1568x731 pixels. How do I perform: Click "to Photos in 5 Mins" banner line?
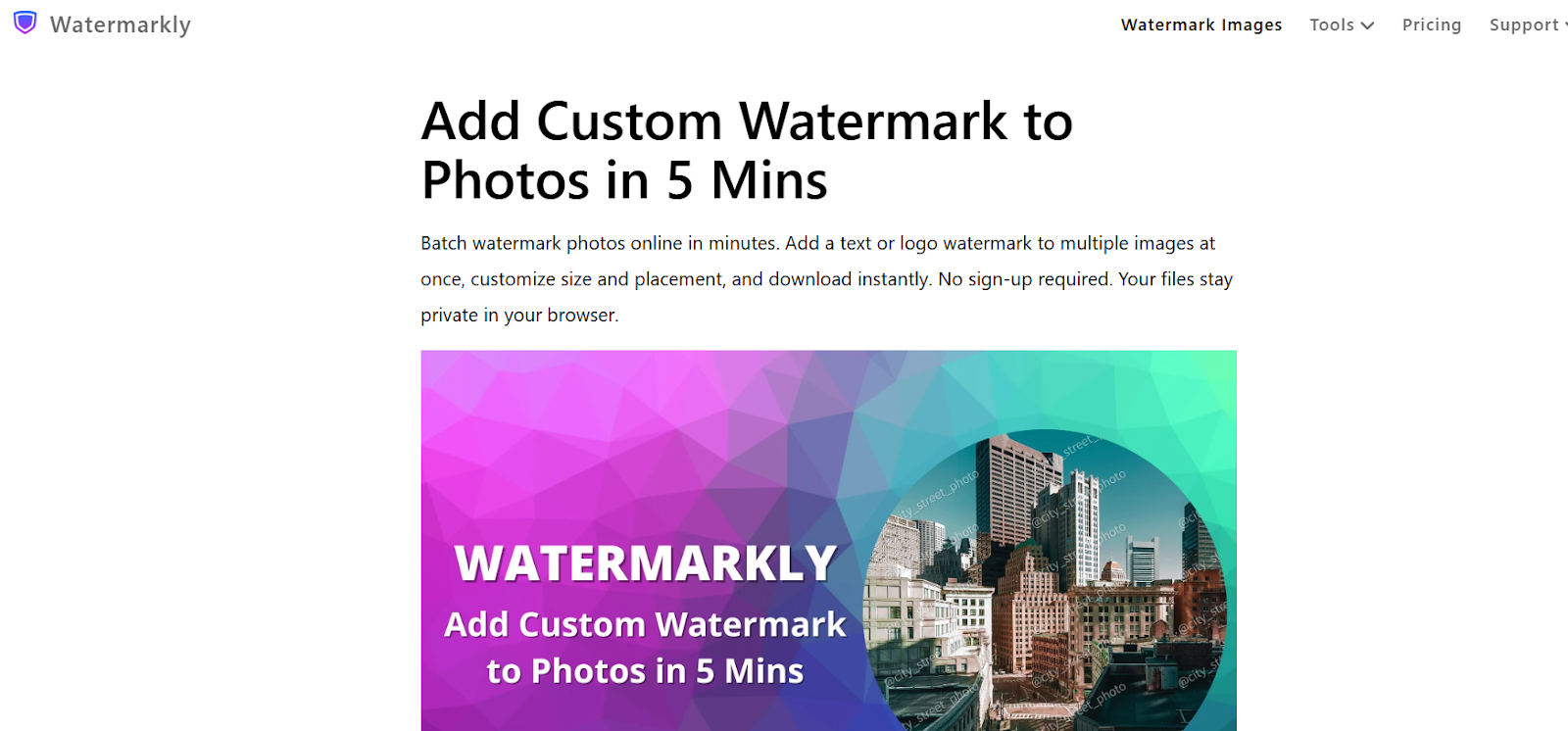tap(645, 671)
